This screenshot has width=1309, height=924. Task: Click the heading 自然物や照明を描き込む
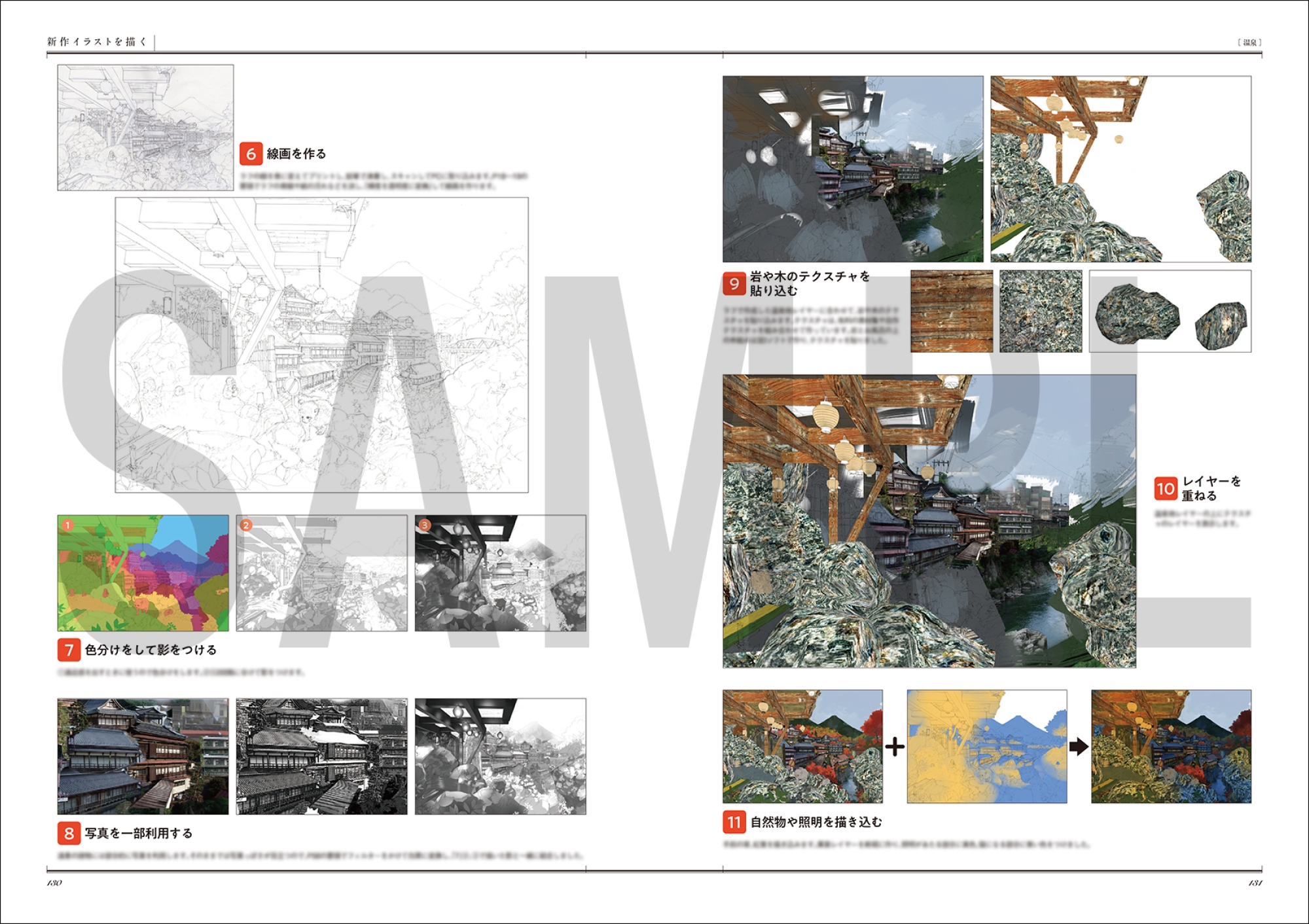[x=816, y=823]
